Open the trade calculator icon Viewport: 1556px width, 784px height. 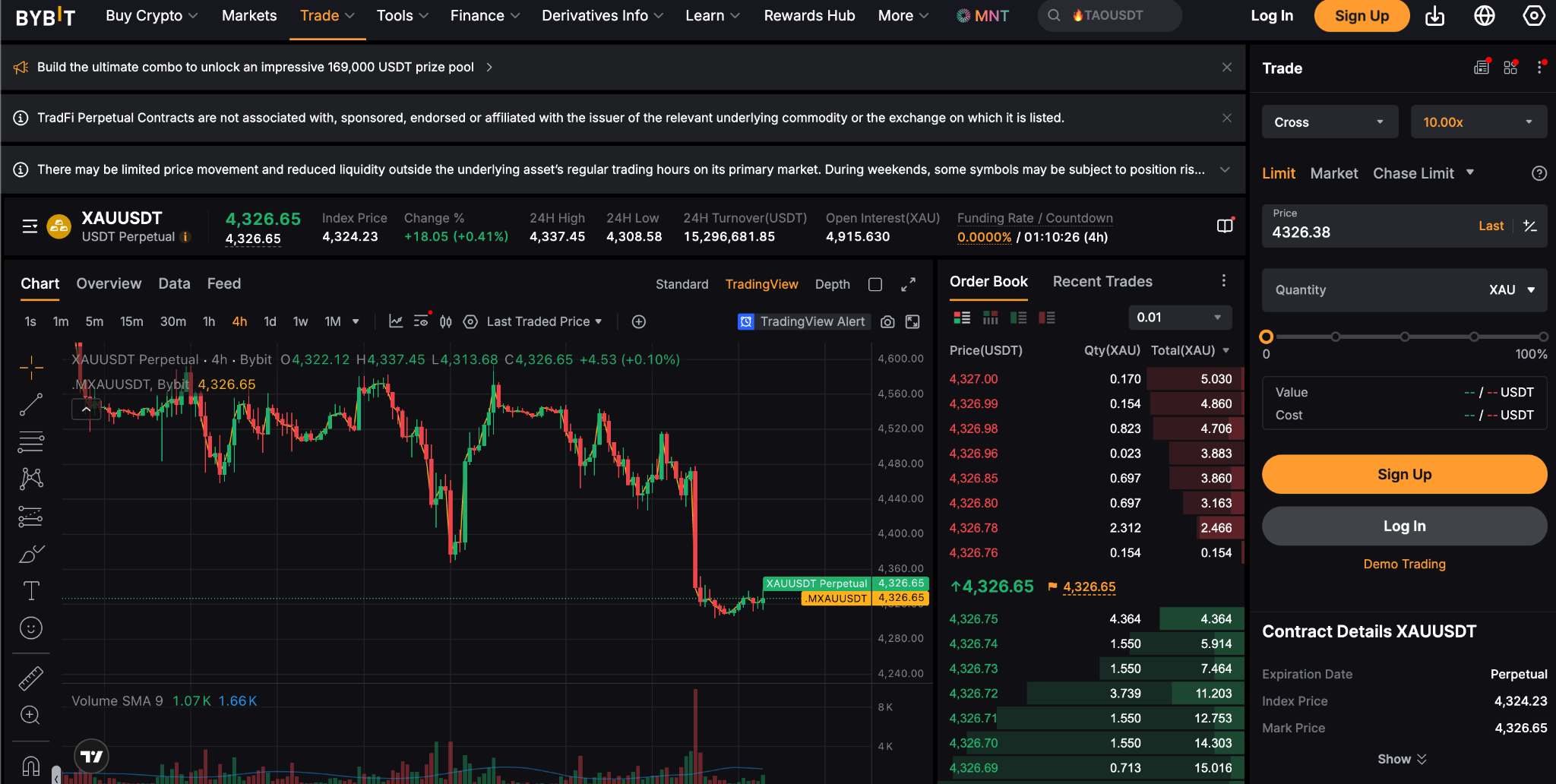tap(1481, 67)
